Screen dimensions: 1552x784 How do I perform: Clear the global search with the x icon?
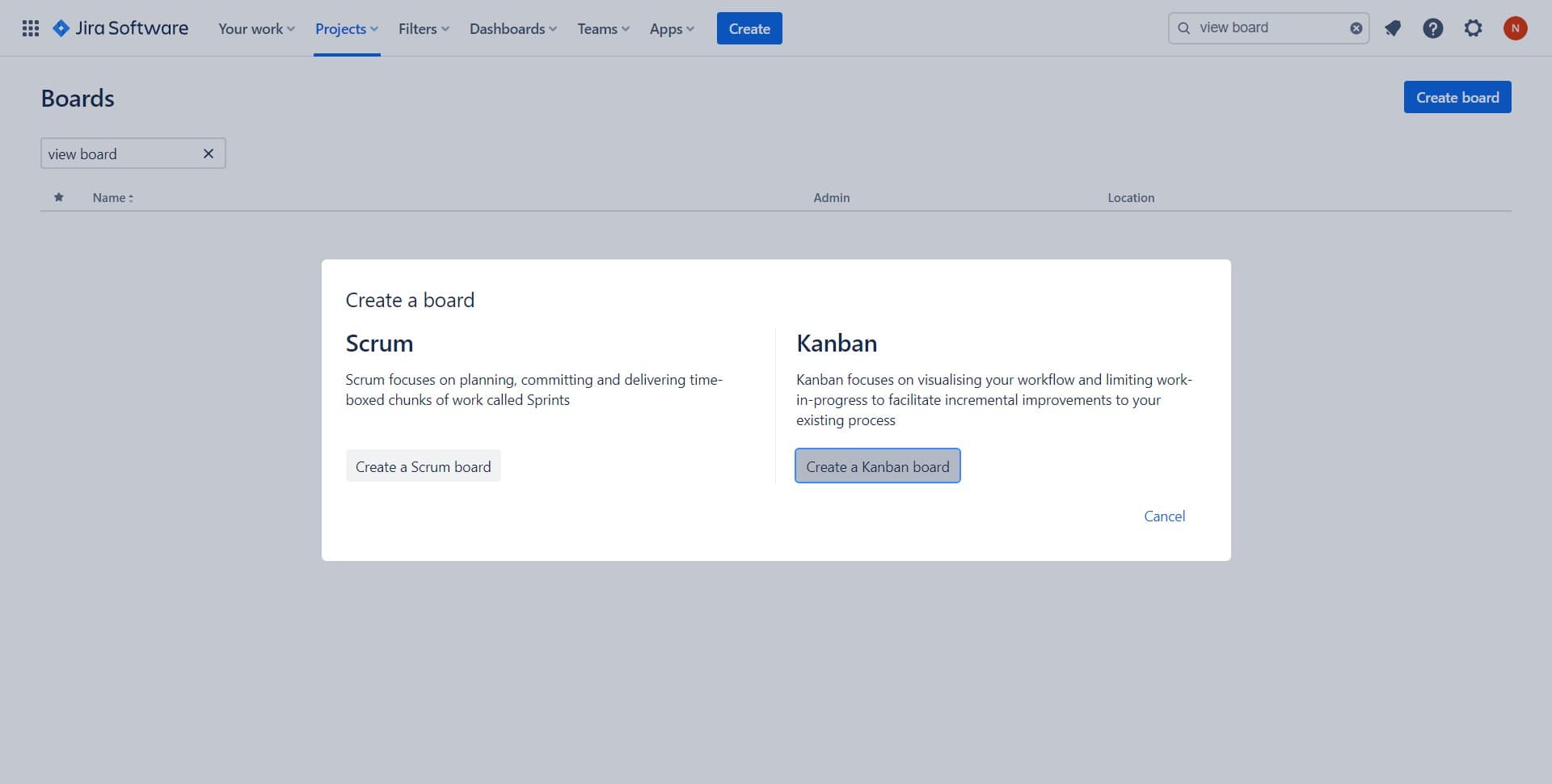(1356, 27)
